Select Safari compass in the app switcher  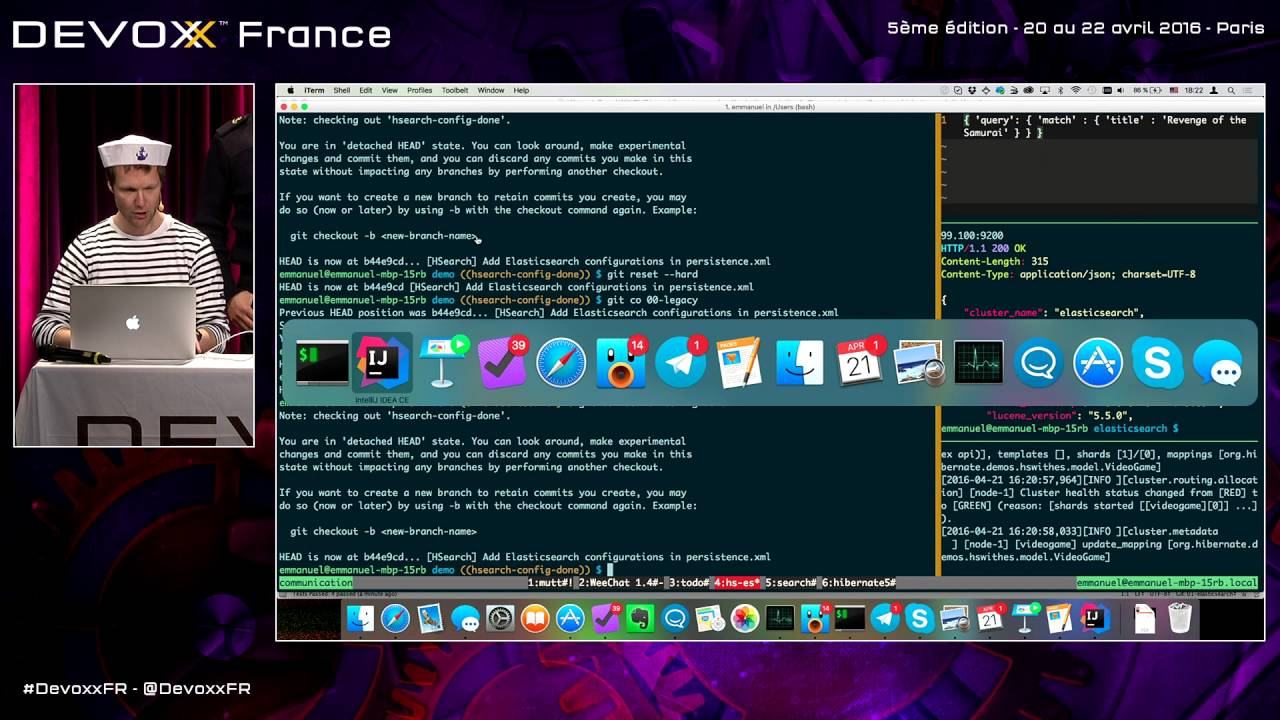pyautogui.click(x=561, y=363)
